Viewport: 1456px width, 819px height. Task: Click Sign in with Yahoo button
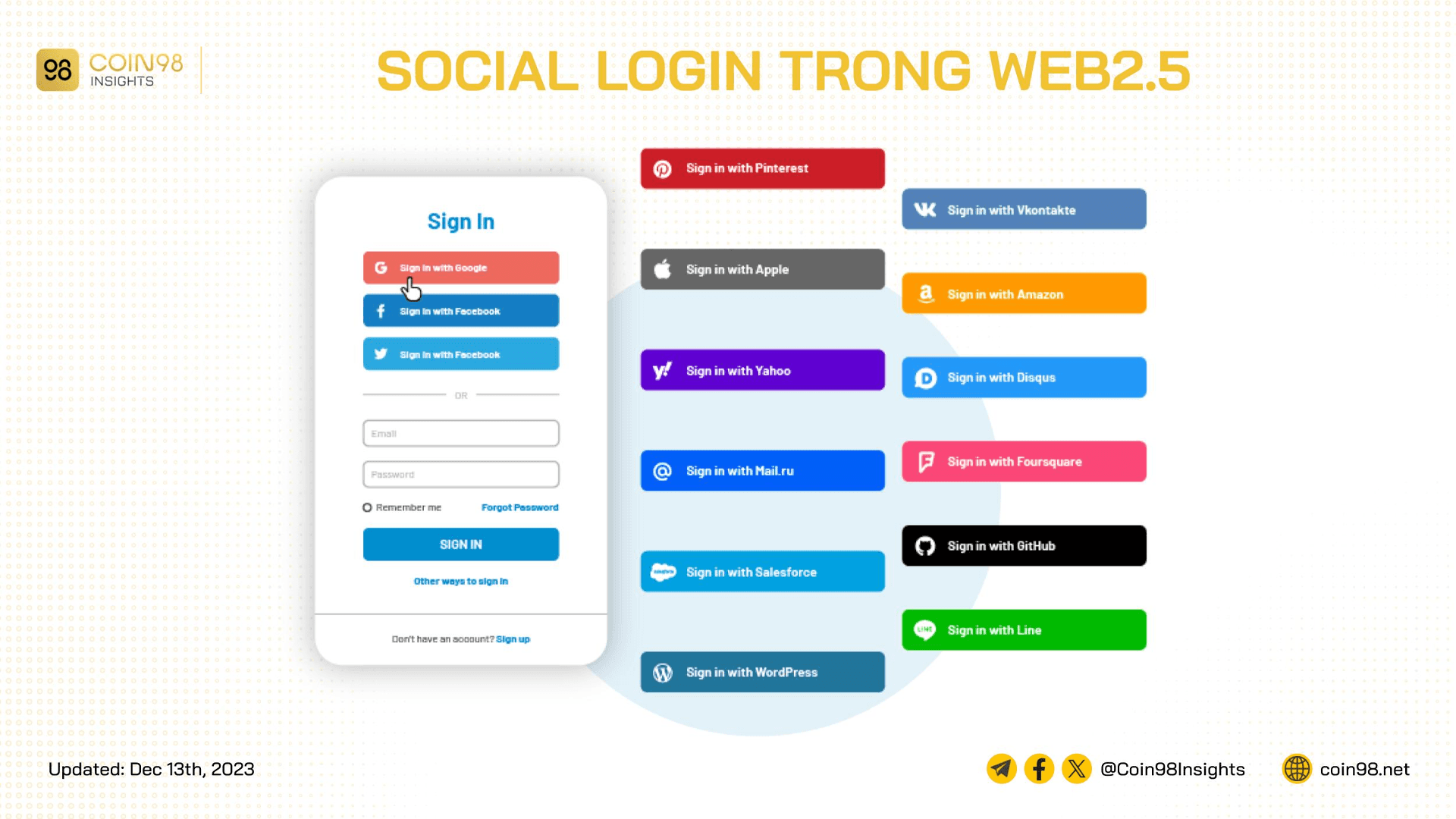click(763, 370)
